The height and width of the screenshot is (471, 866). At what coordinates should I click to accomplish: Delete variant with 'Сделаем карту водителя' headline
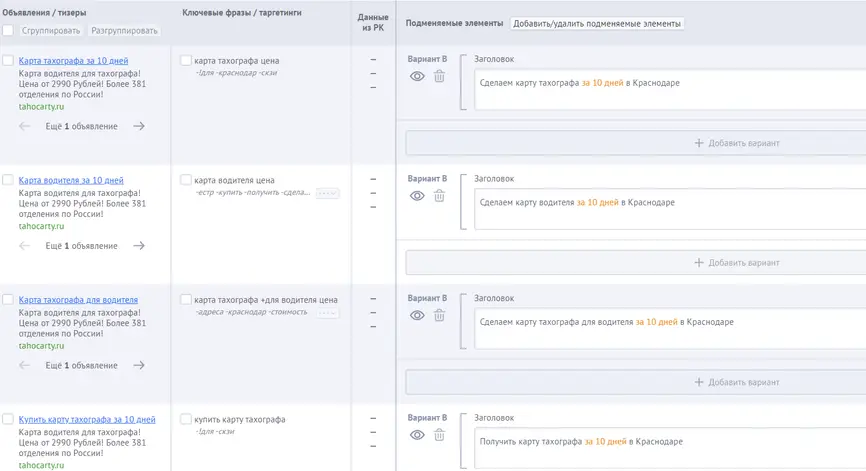(x=439, y=195)
